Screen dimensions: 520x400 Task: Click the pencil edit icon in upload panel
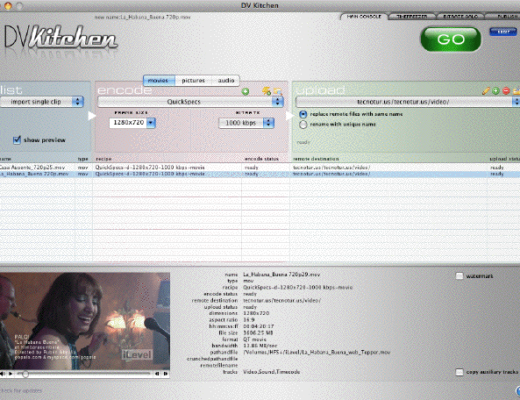pyautogui.click(x=486, y=91)
